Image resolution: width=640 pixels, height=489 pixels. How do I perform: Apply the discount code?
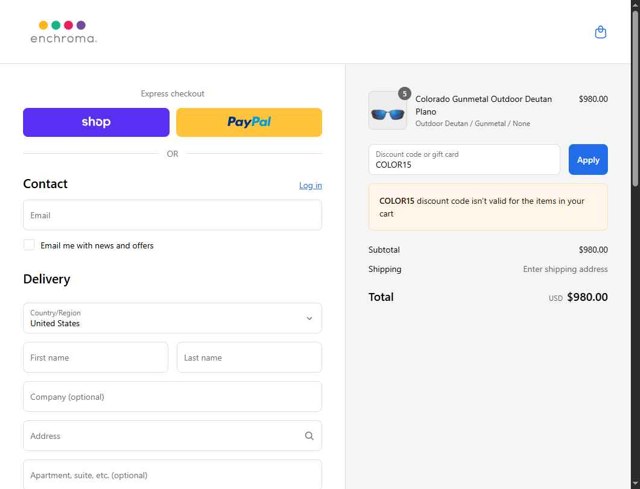588,160
